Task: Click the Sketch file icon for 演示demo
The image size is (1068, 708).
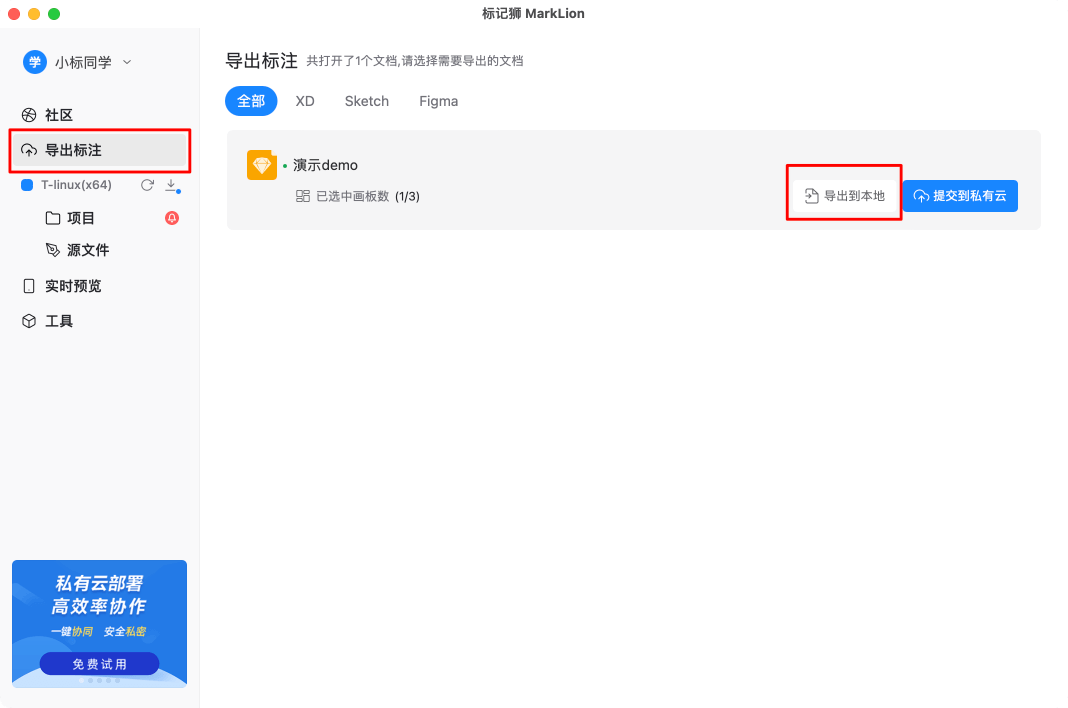Action: [x=262, y=165]
